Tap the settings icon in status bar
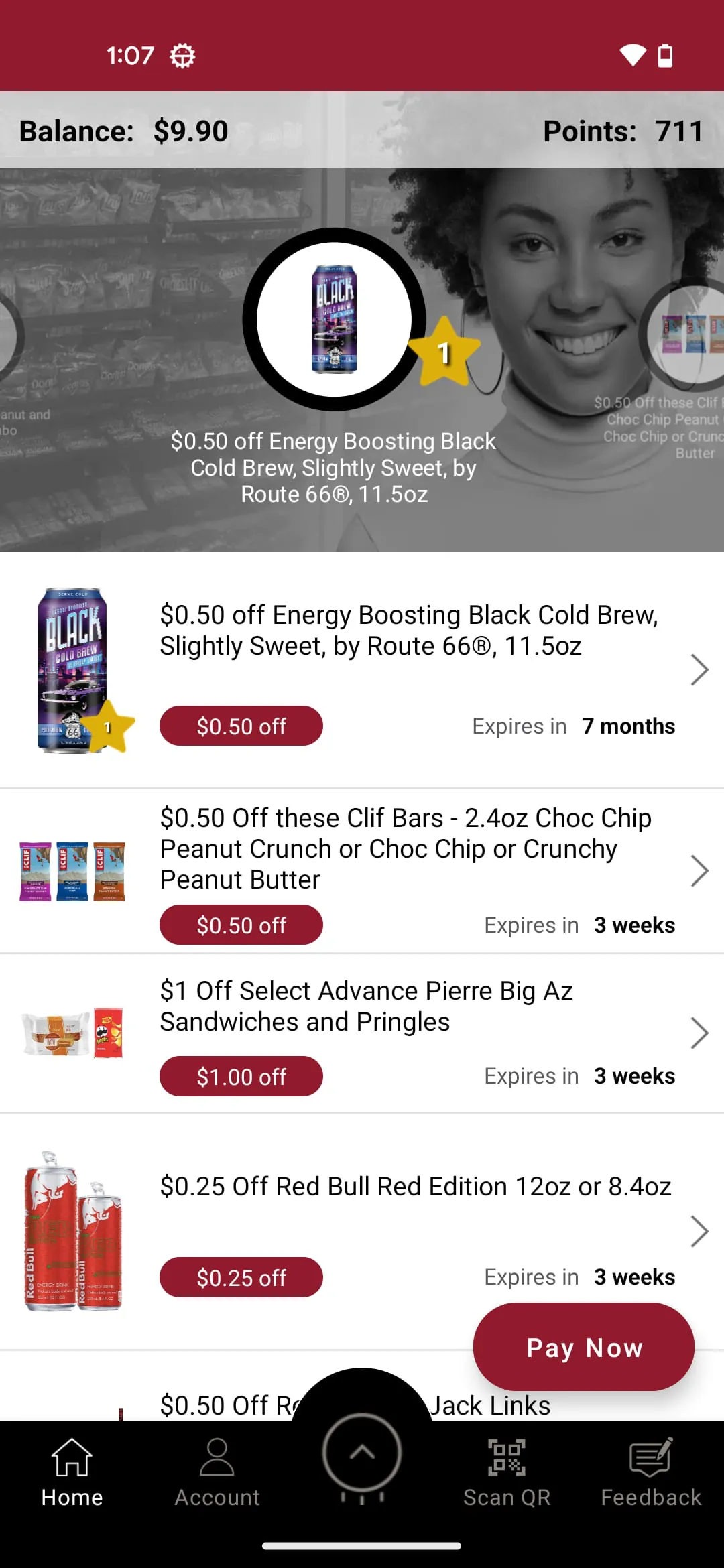The width and height of the screenshot is (724, 1568). point(182,55)
